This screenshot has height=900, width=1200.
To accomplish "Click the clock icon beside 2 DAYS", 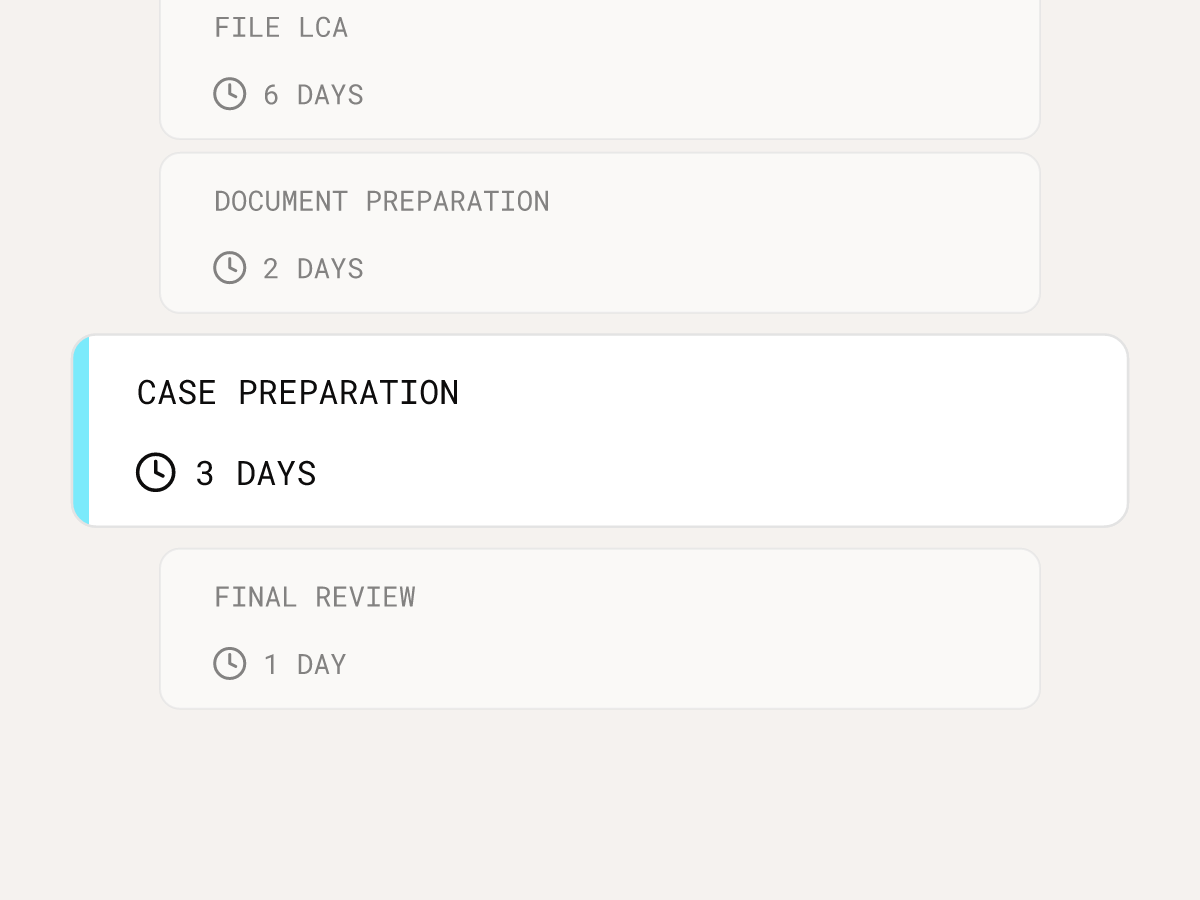I will pos(230,268).
